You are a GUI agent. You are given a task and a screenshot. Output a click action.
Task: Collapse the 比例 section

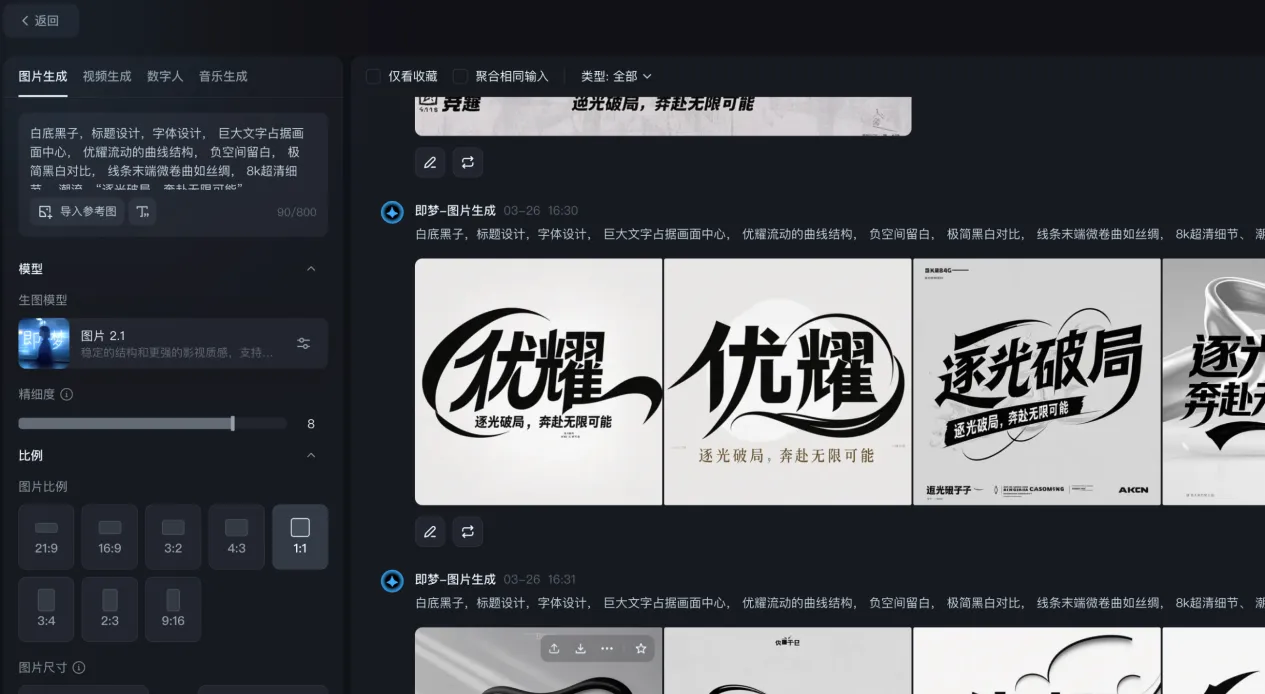pos(310,455)
